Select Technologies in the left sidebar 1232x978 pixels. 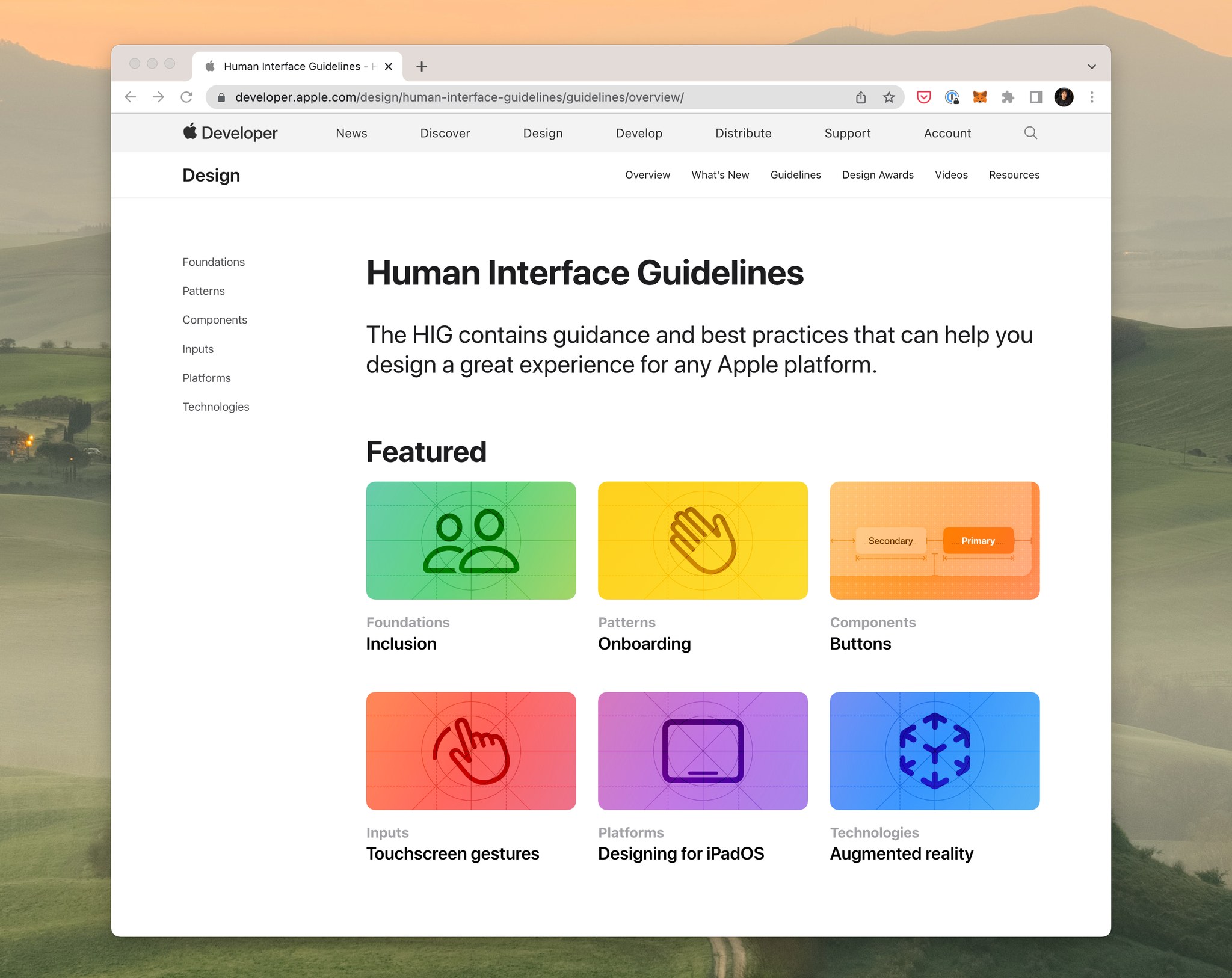215,407
